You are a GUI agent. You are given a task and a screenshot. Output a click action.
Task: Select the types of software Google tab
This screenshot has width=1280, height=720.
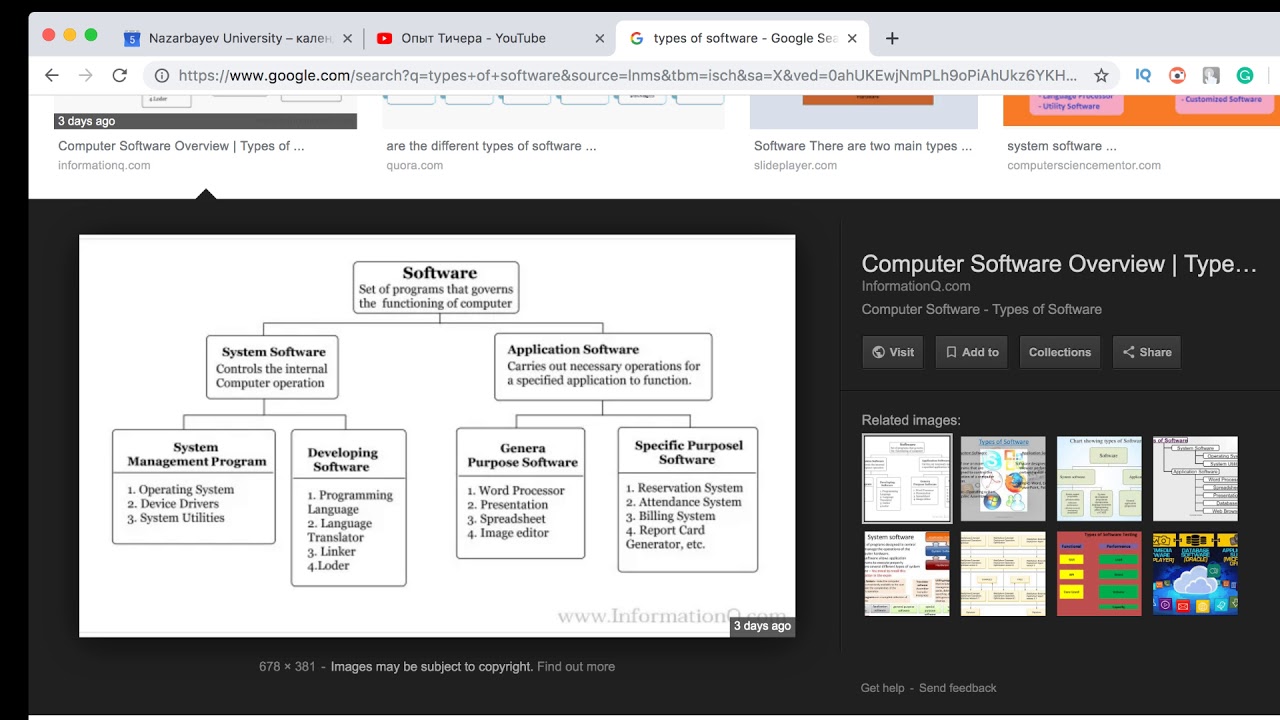pos(742,38)
